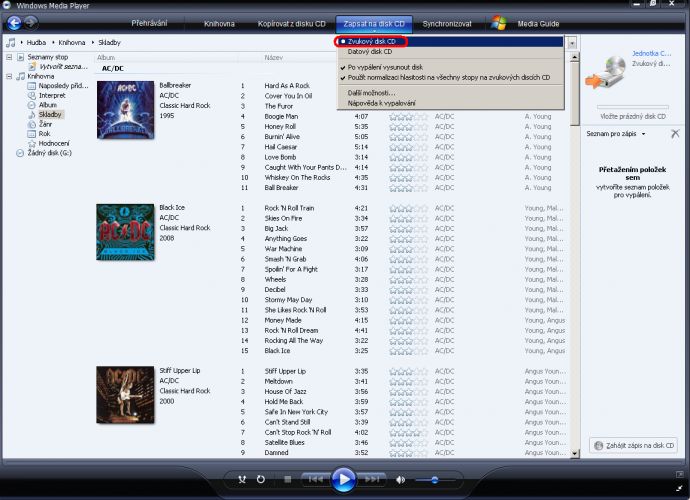The width and height of the screenshot is (690, 500).
Task: Open Nápověda k vypalování menu entry
Action: 450,103
